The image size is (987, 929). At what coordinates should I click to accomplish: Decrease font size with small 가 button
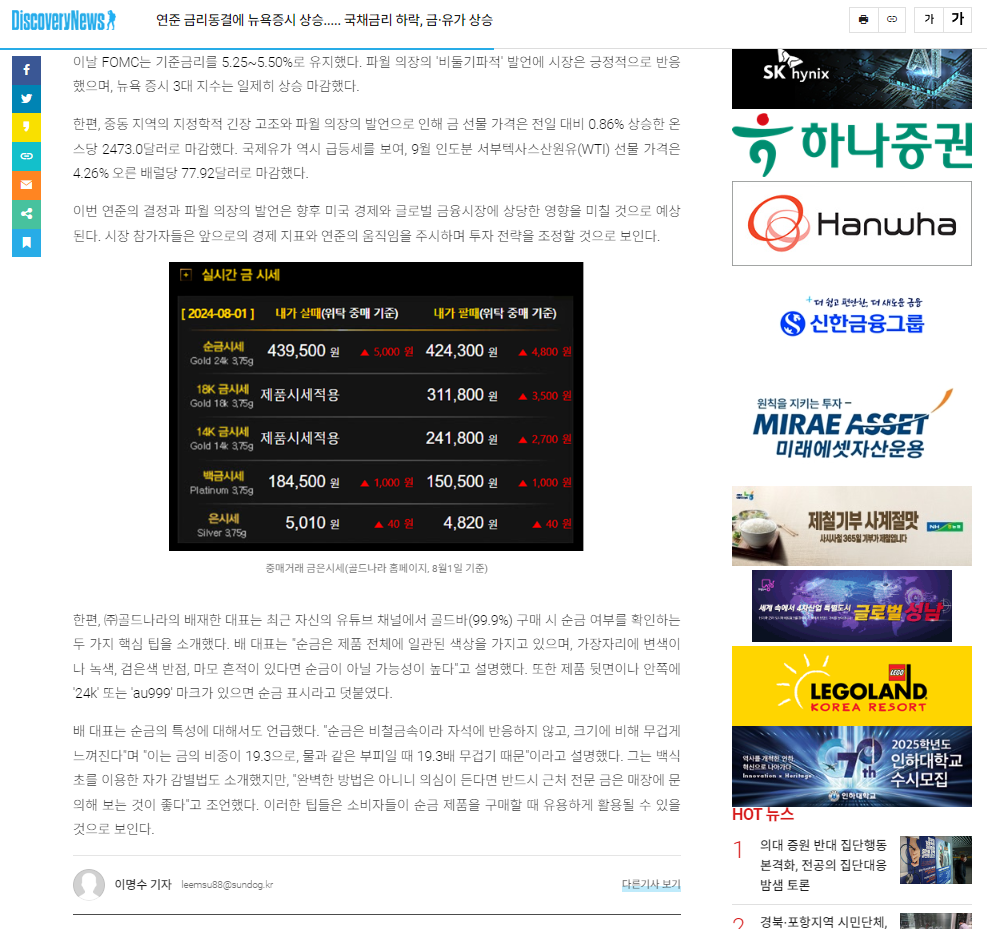(928, 19)
